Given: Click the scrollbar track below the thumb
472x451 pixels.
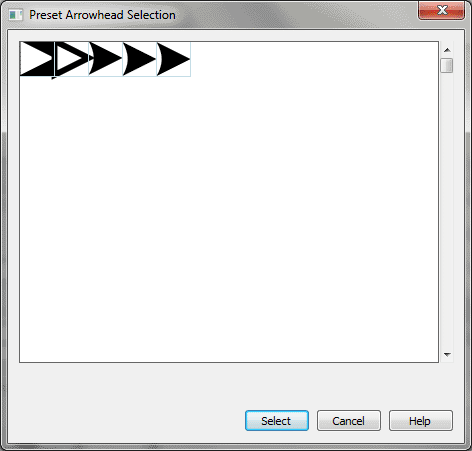Looking at the screenshot, I should coord(447,210).
